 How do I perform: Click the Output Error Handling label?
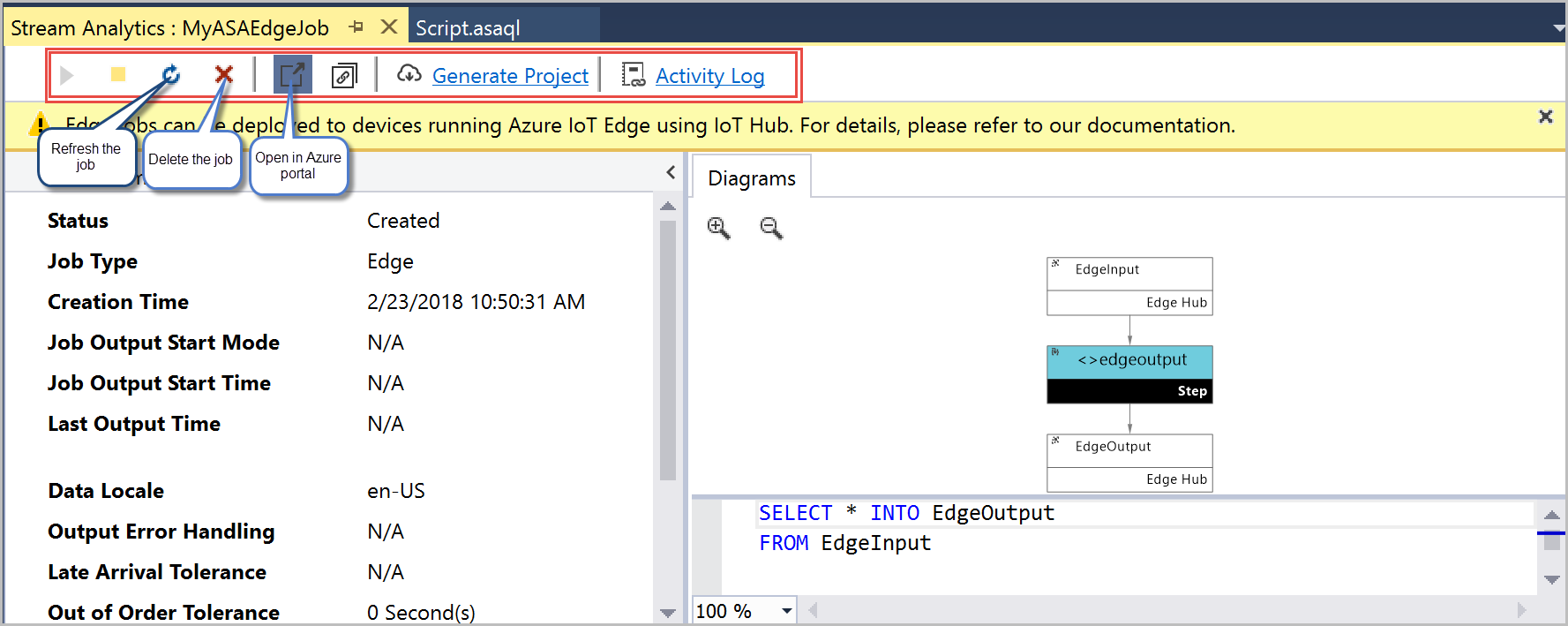[x=161, y=532]
